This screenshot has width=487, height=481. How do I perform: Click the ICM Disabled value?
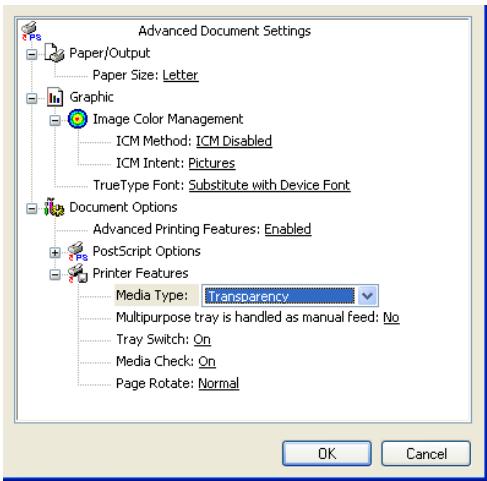click(234, 141)
